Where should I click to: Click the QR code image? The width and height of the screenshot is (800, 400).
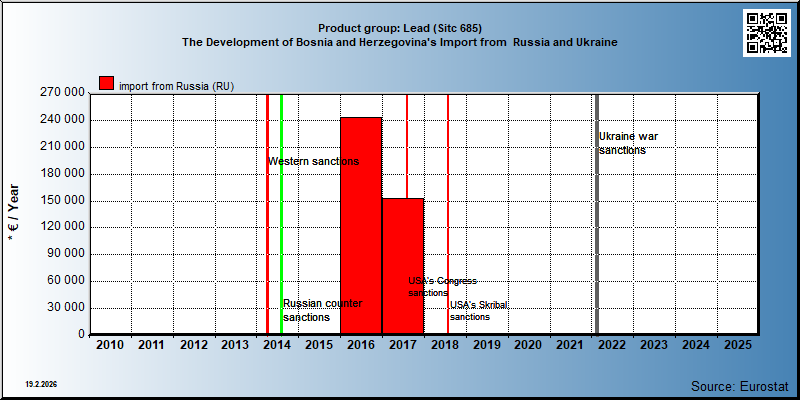click(766, 33)
